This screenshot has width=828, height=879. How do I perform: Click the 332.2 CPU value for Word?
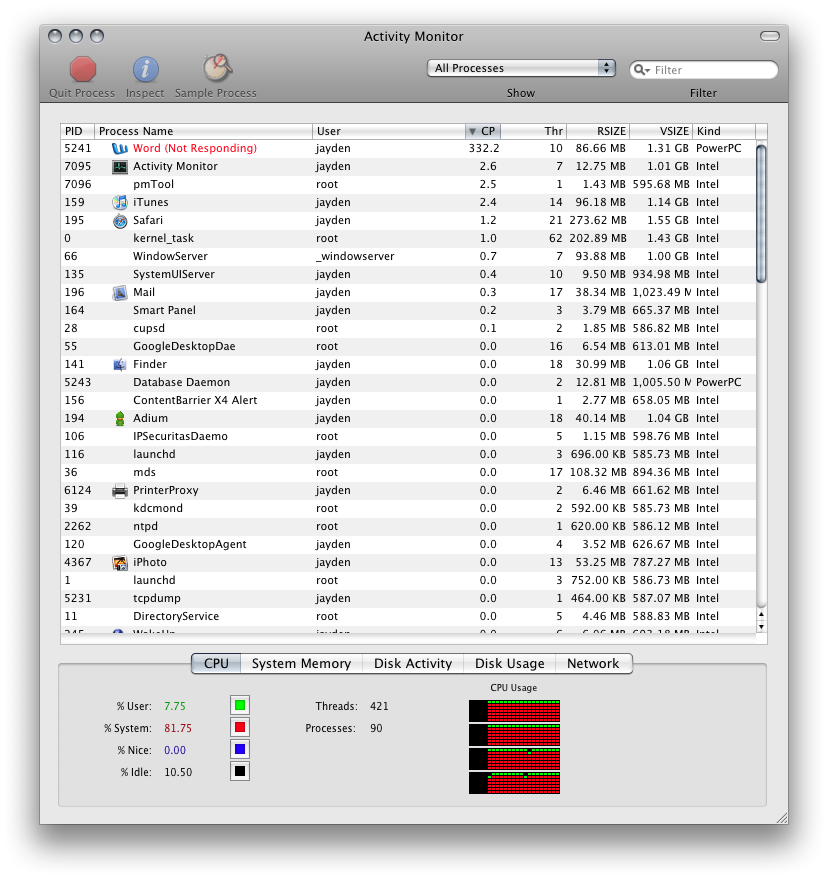pyautogui.click(x=484, y=149)
